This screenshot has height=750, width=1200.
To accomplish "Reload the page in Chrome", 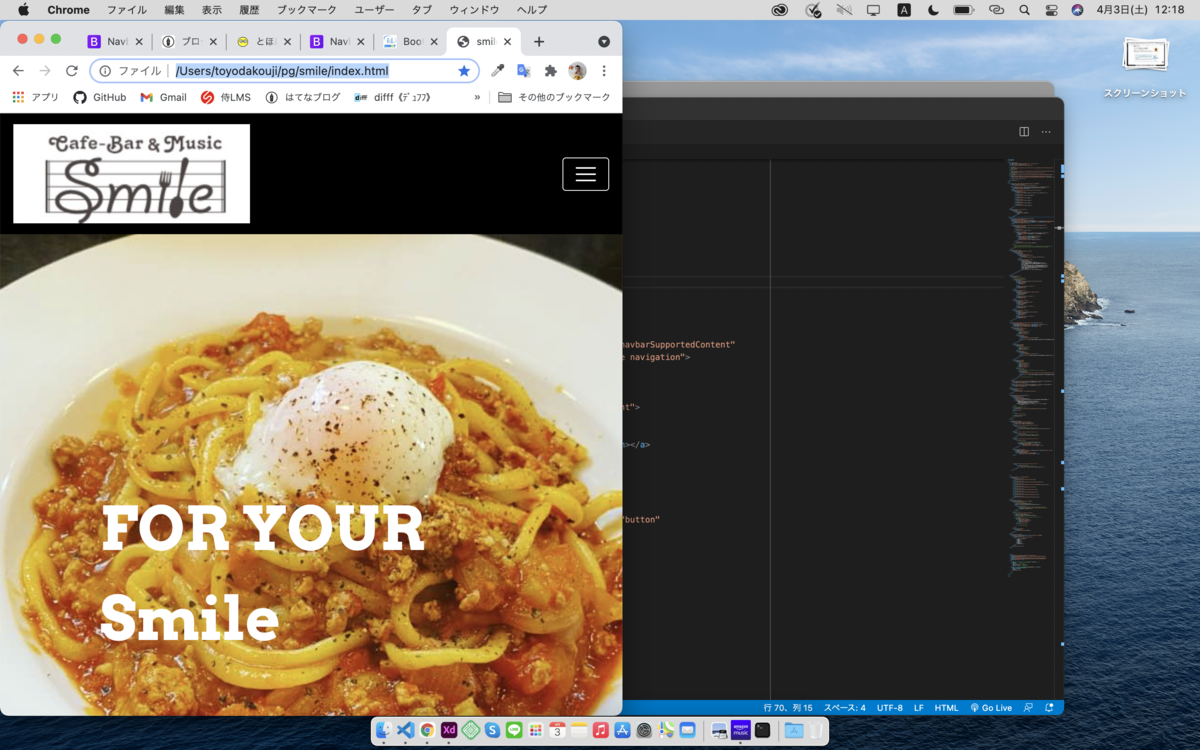I will [x=72, y=71].
